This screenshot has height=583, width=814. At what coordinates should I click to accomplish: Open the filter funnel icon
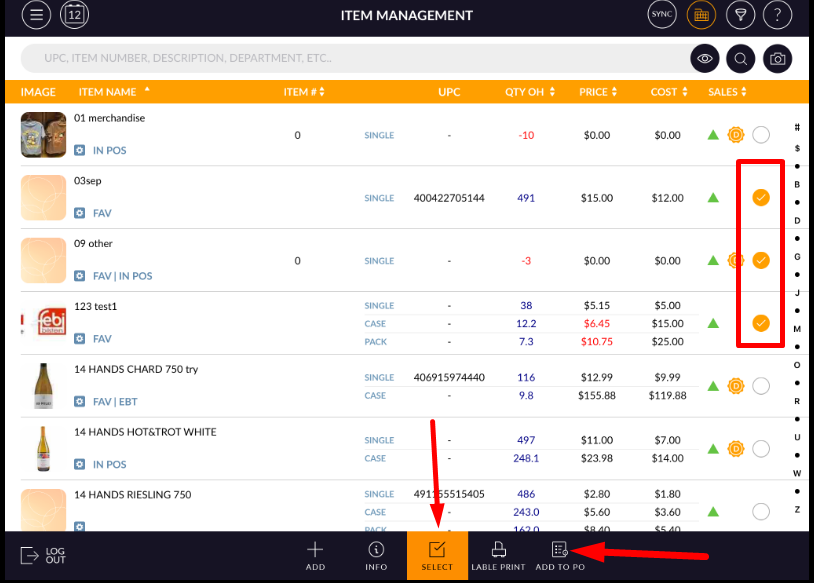(740, 15)
